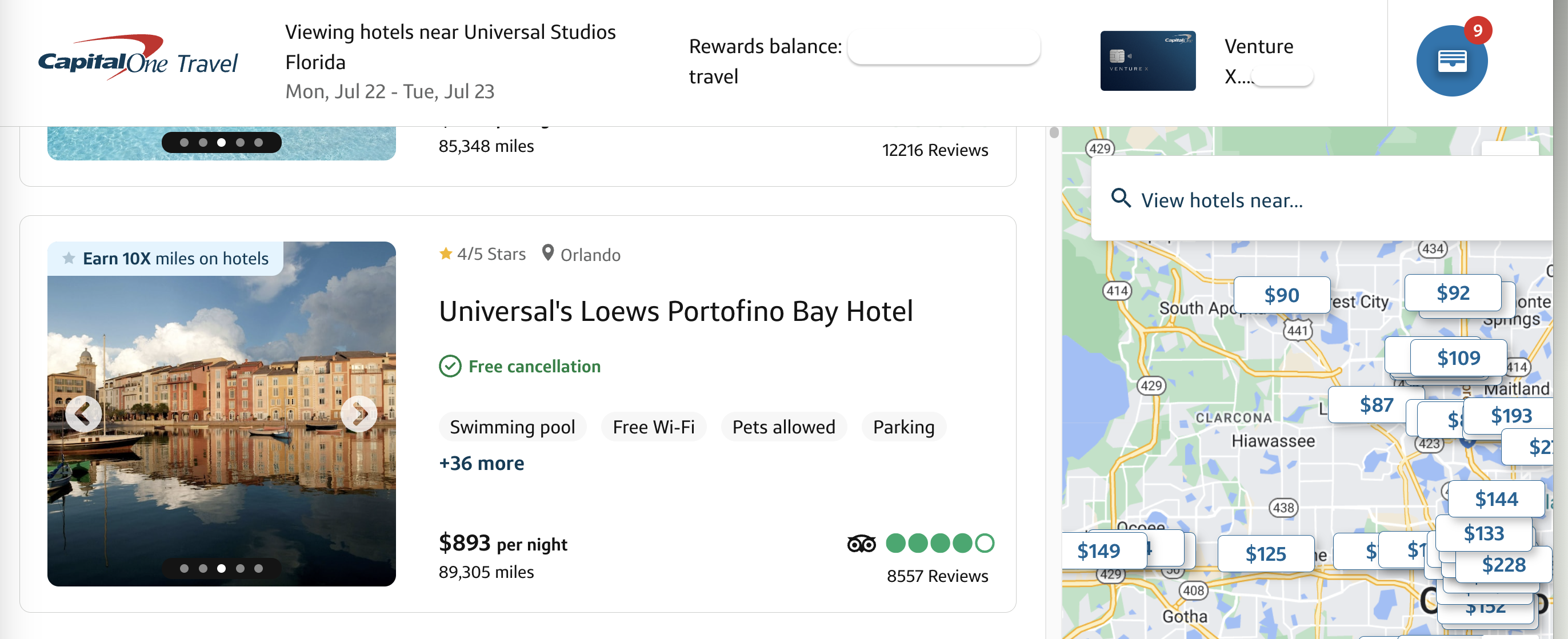Click the $893 per night price
Viewport: 1568px width, 639px height.
click(503, 542)
